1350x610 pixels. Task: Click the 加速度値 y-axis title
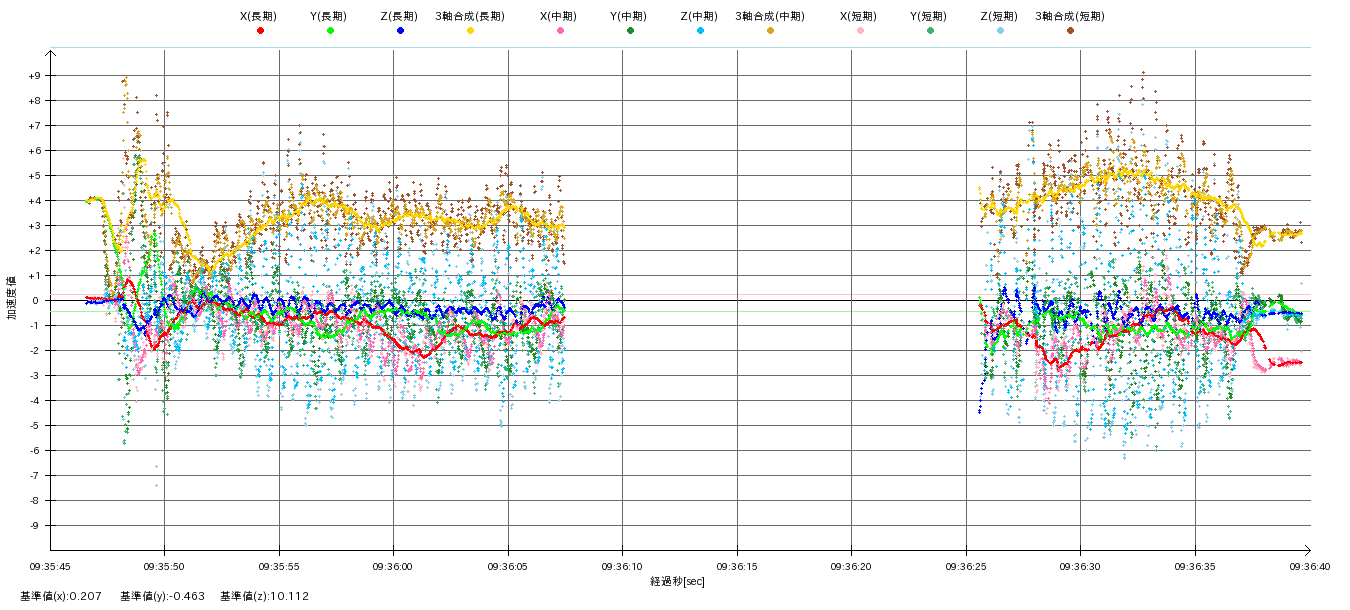click(x=13, y=298)
